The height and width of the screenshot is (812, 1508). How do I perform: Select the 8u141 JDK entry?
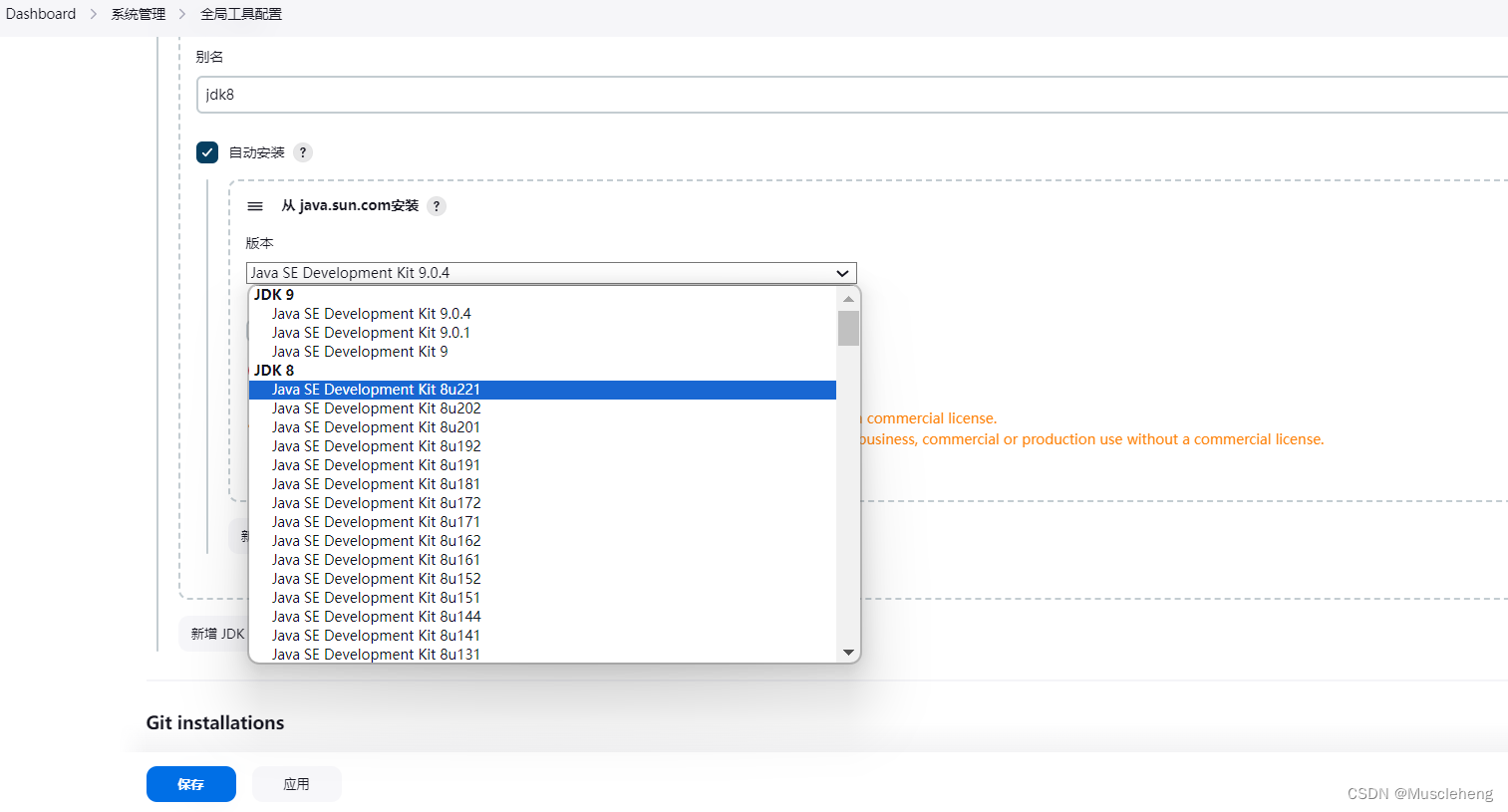tap(542, 636)
